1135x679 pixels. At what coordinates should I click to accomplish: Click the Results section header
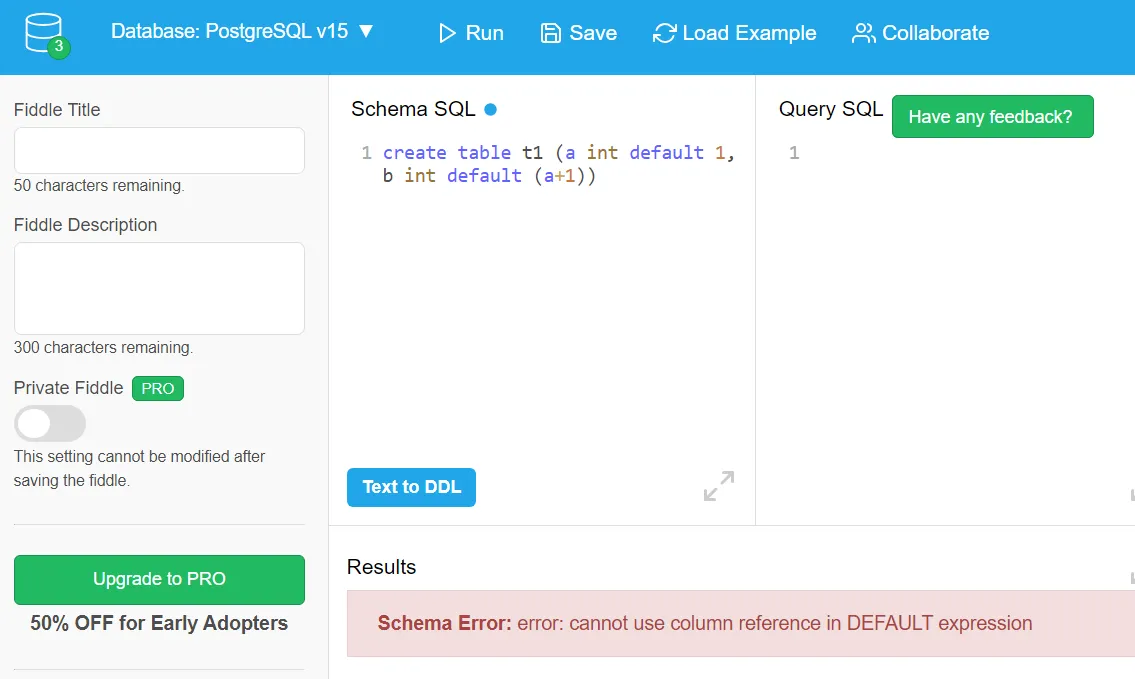pos(381,567)
